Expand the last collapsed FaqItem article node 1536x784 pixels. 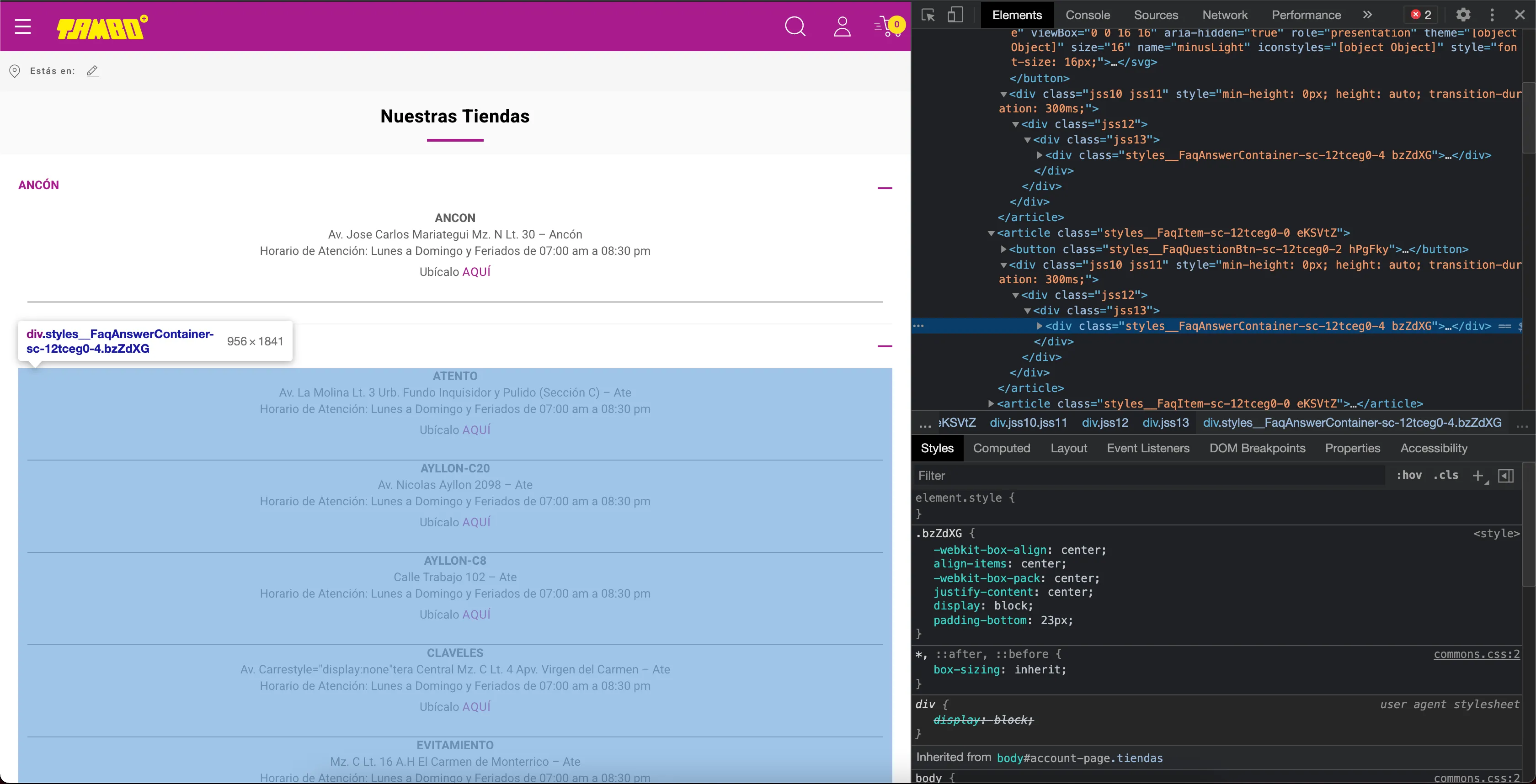tap(991, 404)
